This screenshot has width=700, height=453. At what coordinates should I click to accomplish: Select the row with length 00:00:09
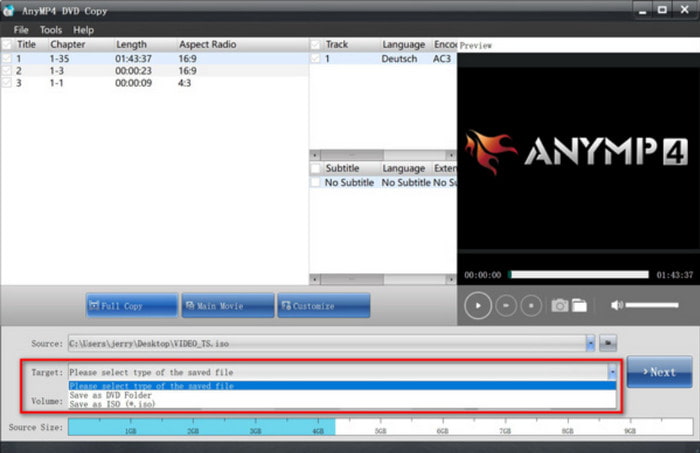154,83
